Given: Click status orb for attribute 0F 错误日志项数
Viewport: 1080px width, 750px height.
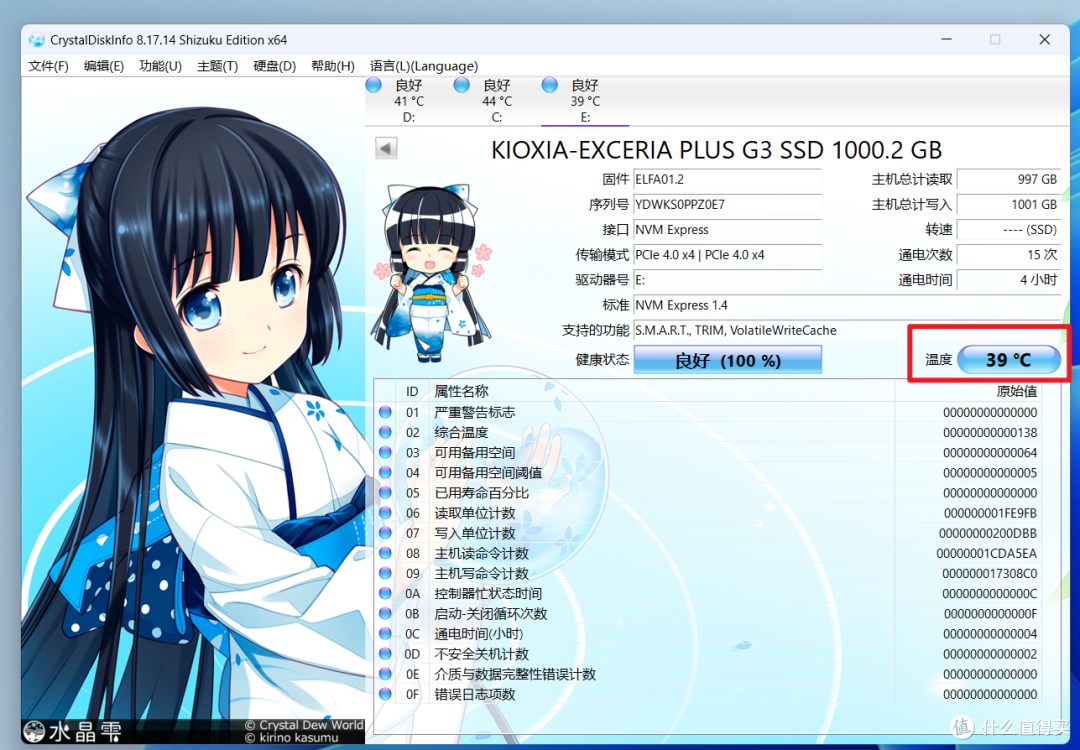Looking at the screenshot, I should pos(385,694).
